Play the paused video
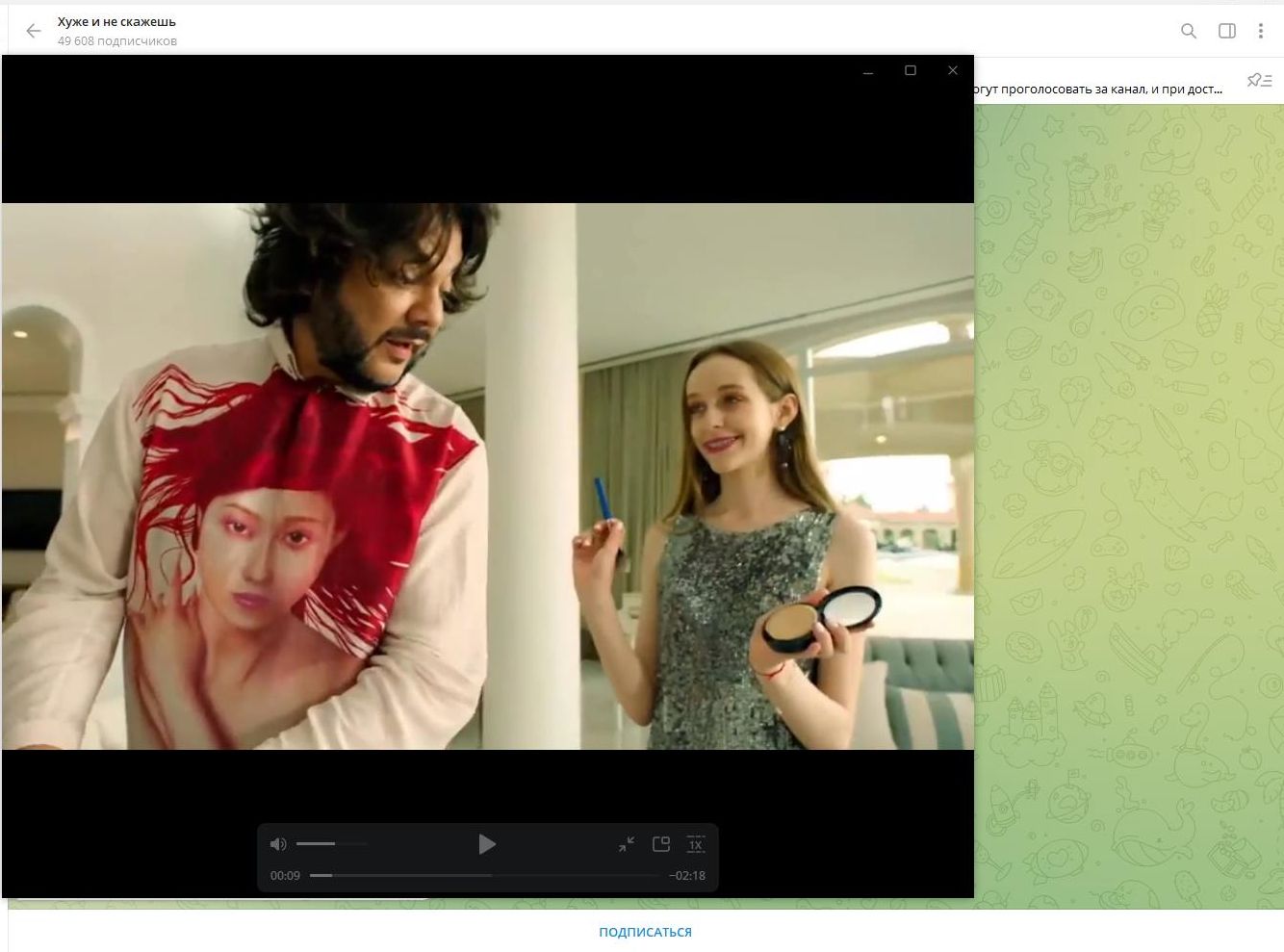This screenshot has width=1284, height=952. (x=487, y=844)
